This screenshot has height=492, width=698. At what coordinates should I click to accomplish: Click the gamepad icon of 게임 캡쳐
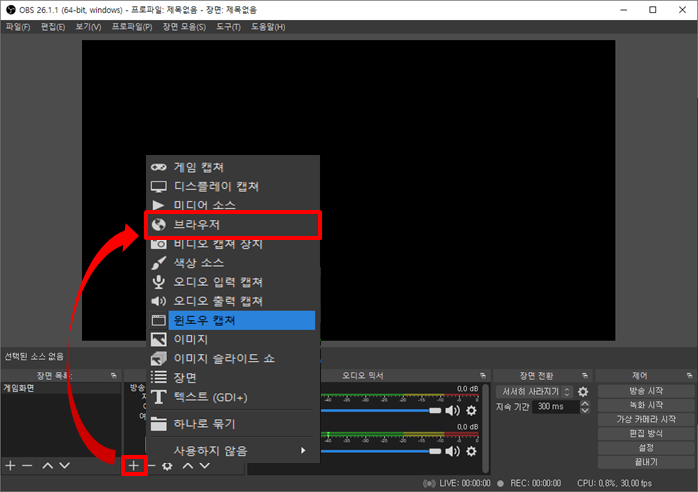coord(158,167)
